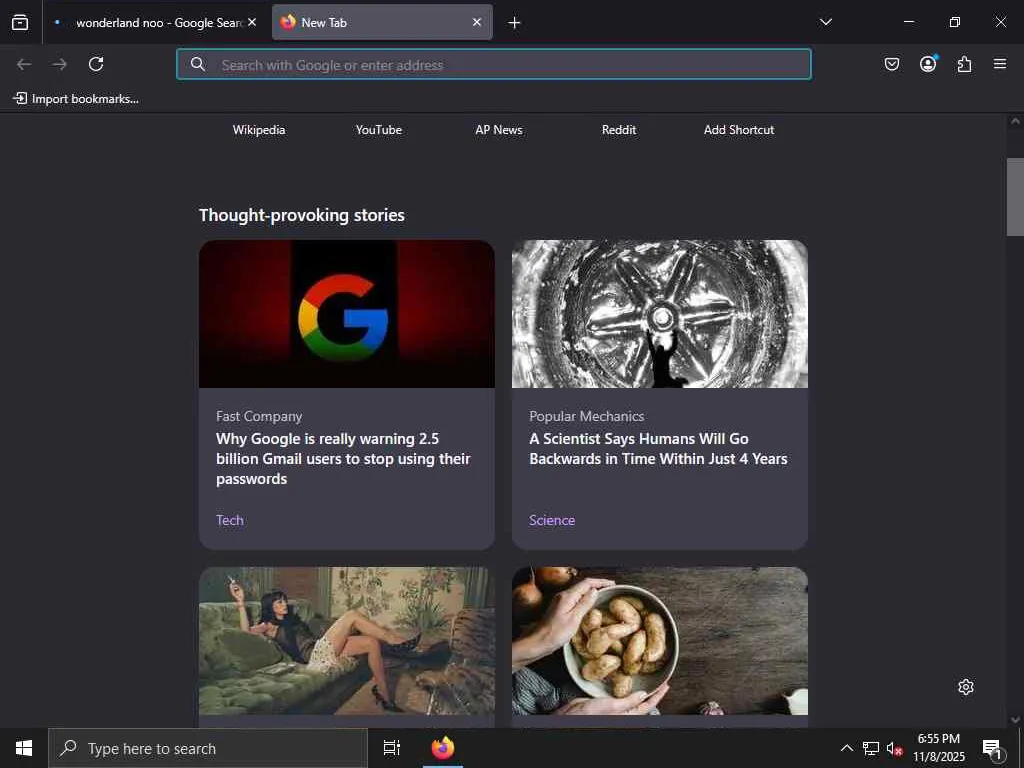The width and height of the screenshot is (1024, 768).
Task: Read the Gmail passwords warning headline
Action: 343,458
